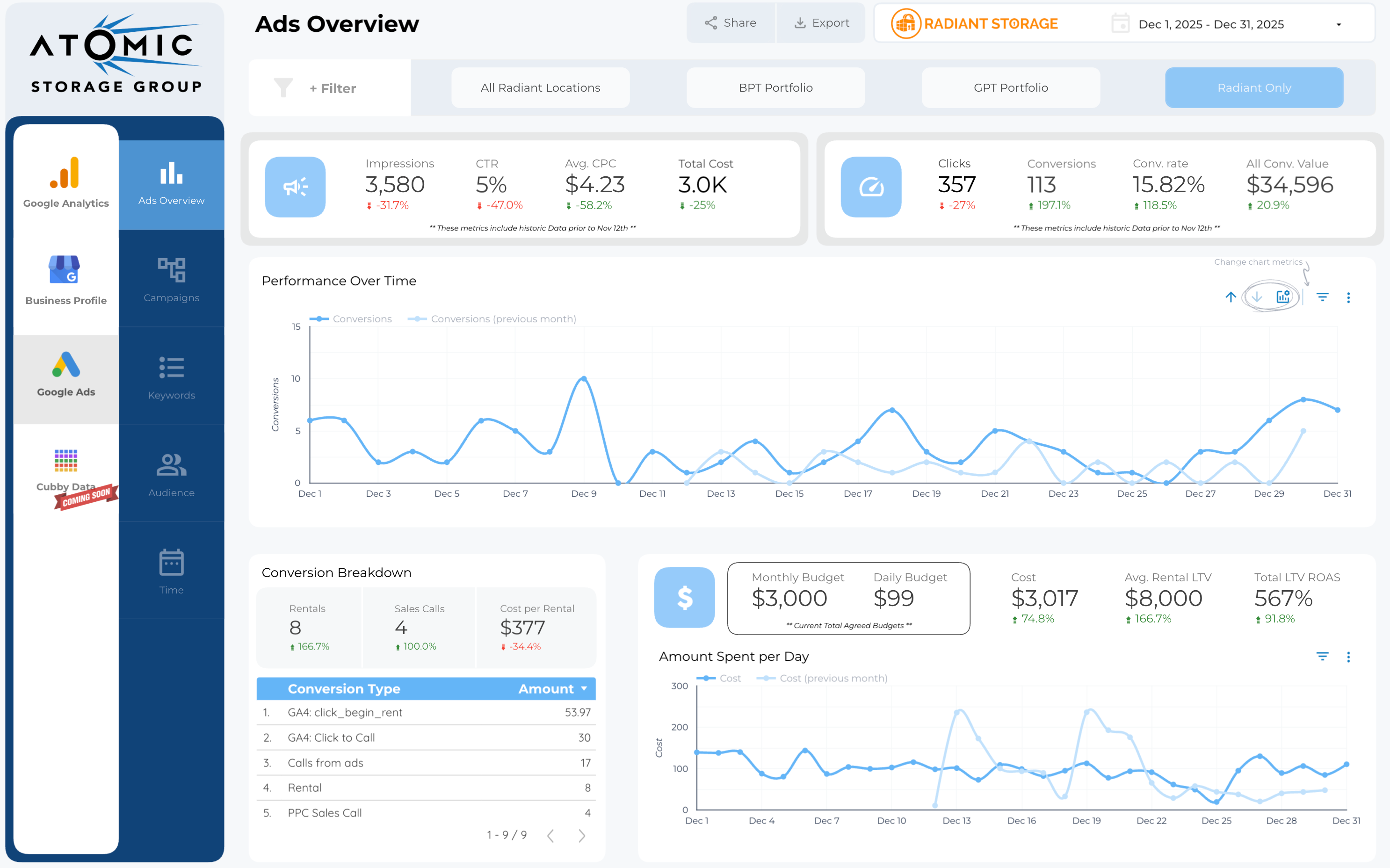Open Performance chart three-dot options menu
Screen dimensions: 1390x868
coord(1348,297)
